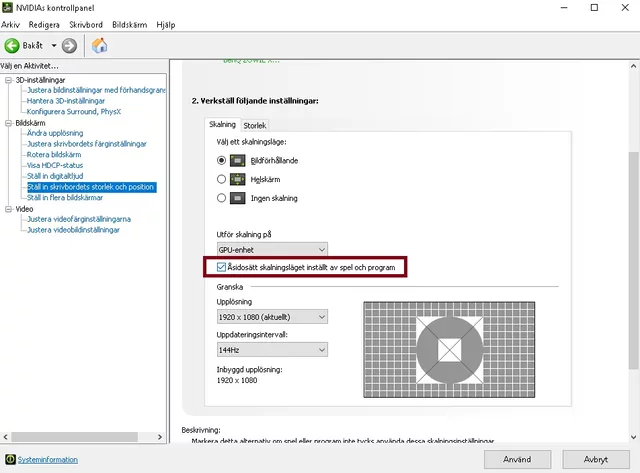Open the Skrivbord menu
Image resolution: width=640 pixels, height=473 pixels.
(86, 24)
